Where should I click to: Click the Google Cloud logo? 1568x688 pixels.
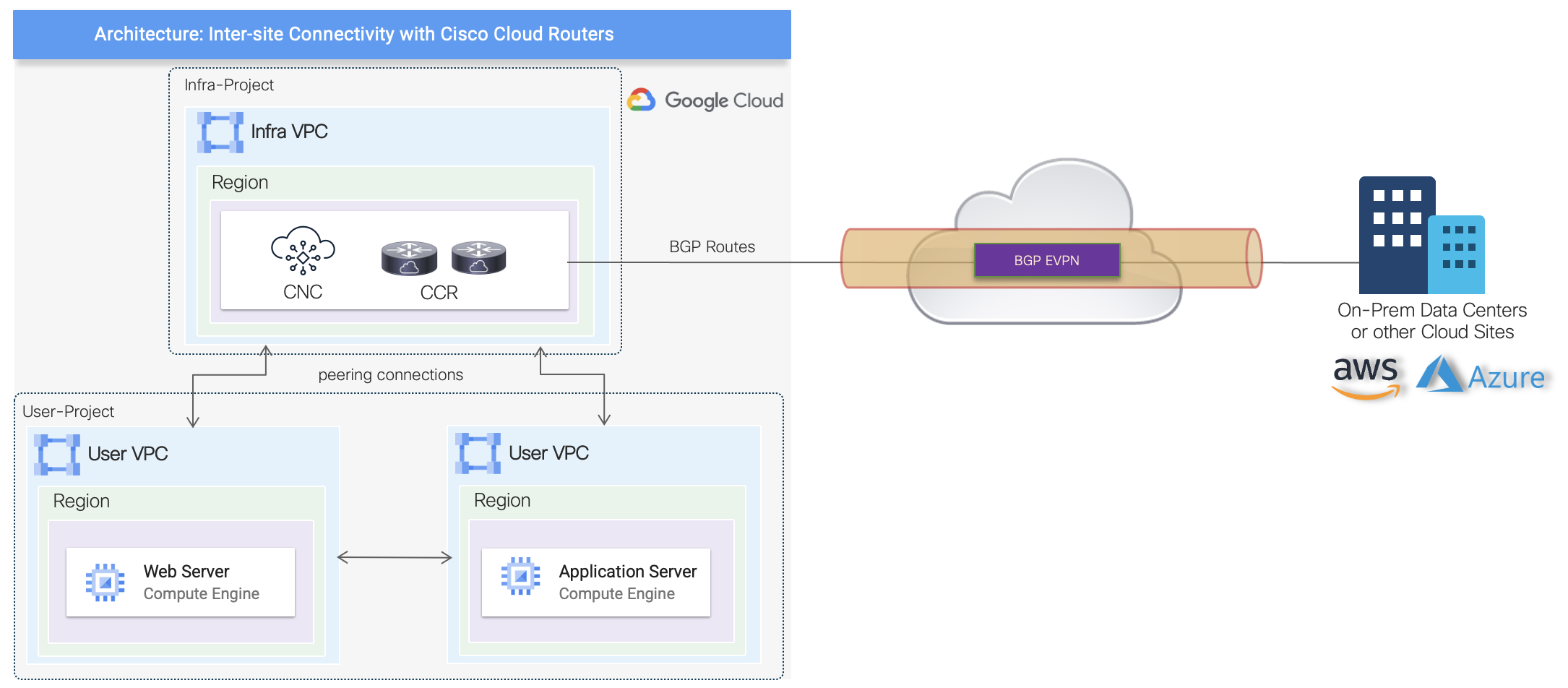[705, 100]
